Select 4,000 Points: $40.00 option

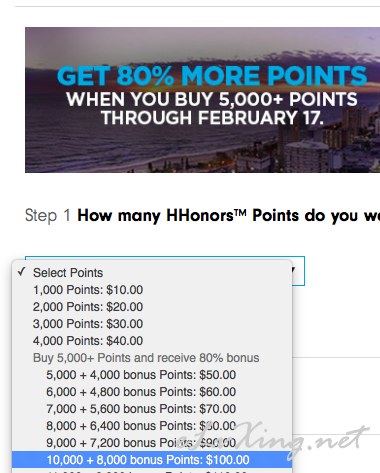(152, 341)
